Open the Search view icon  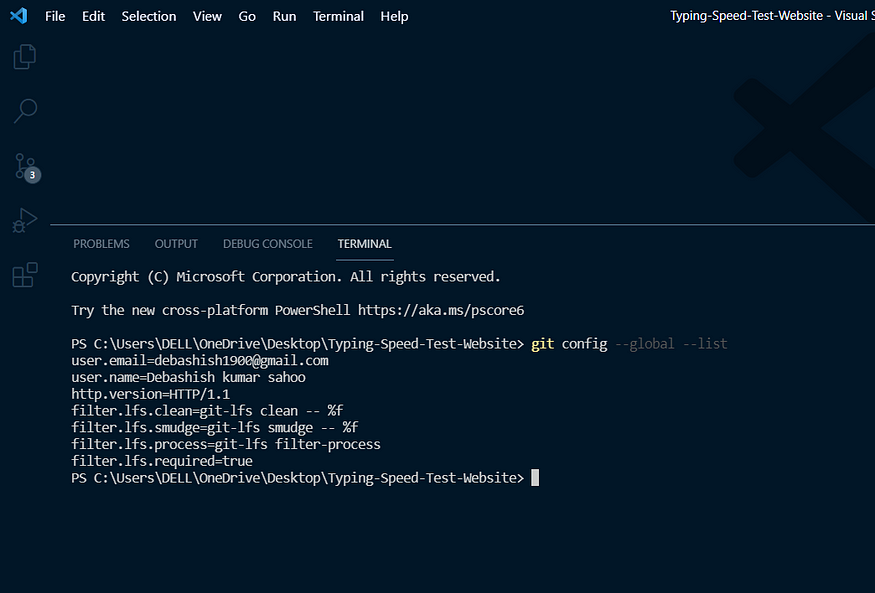click(x=25, y=110)
